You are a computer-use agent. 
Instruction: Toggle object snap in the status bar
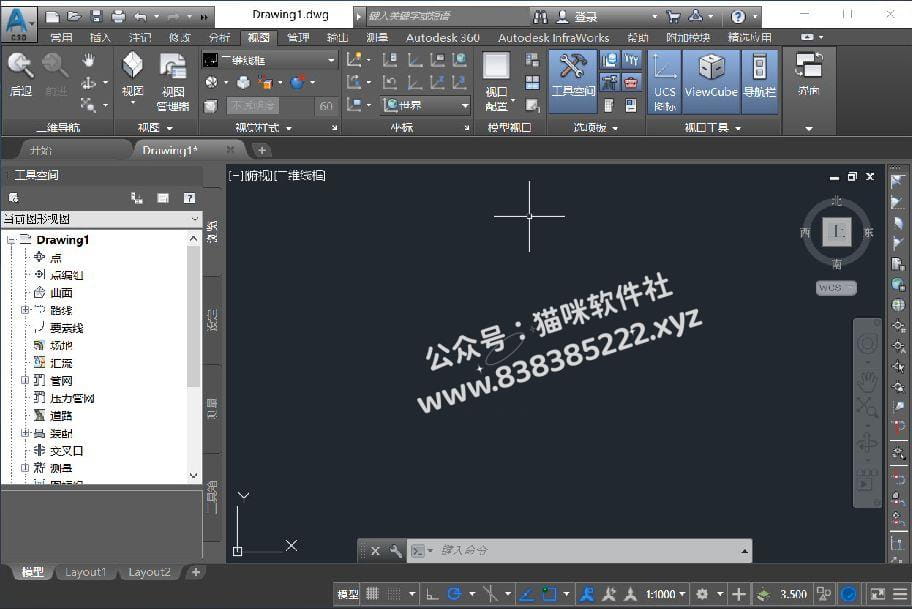pyautogui.click(x=548, y=594)
